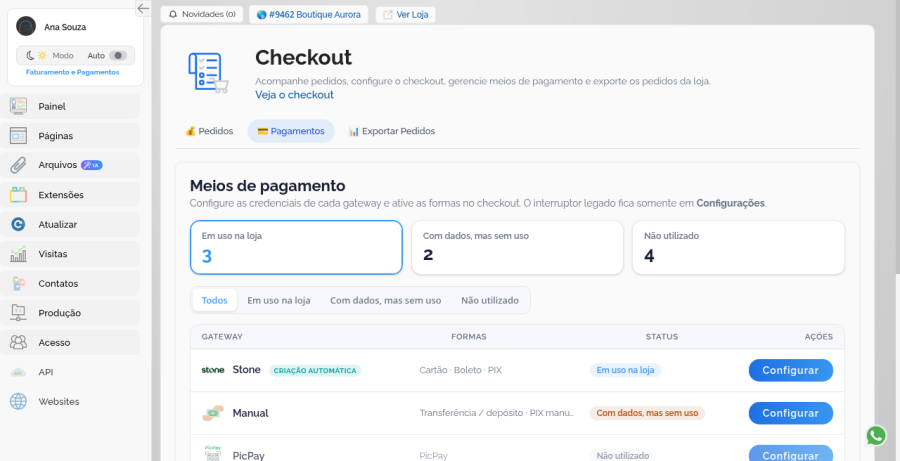Click the FORMAS column header

[x=468, y=337]
